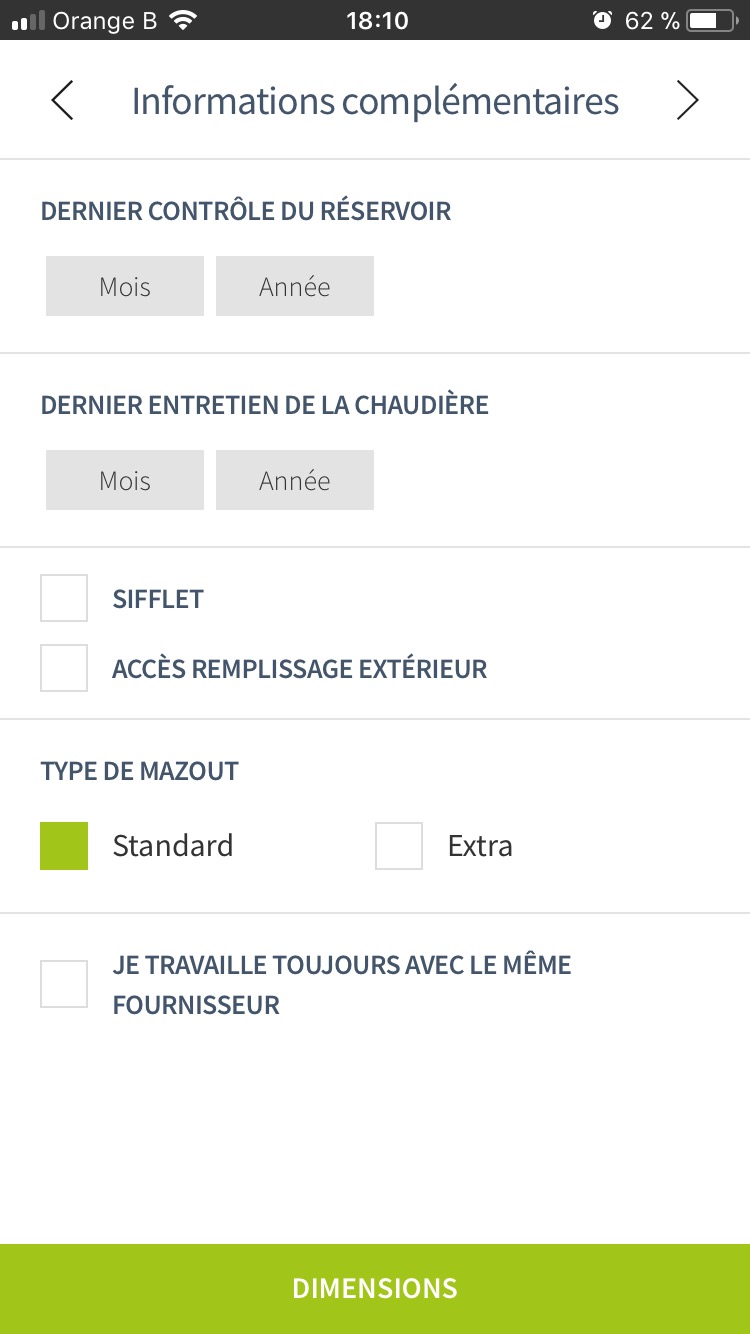Enable the Sifflet checkbox

coord(64,598)
